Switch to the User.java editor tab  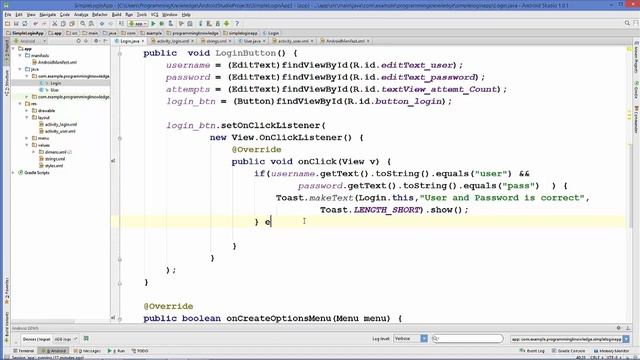(252, 41)
